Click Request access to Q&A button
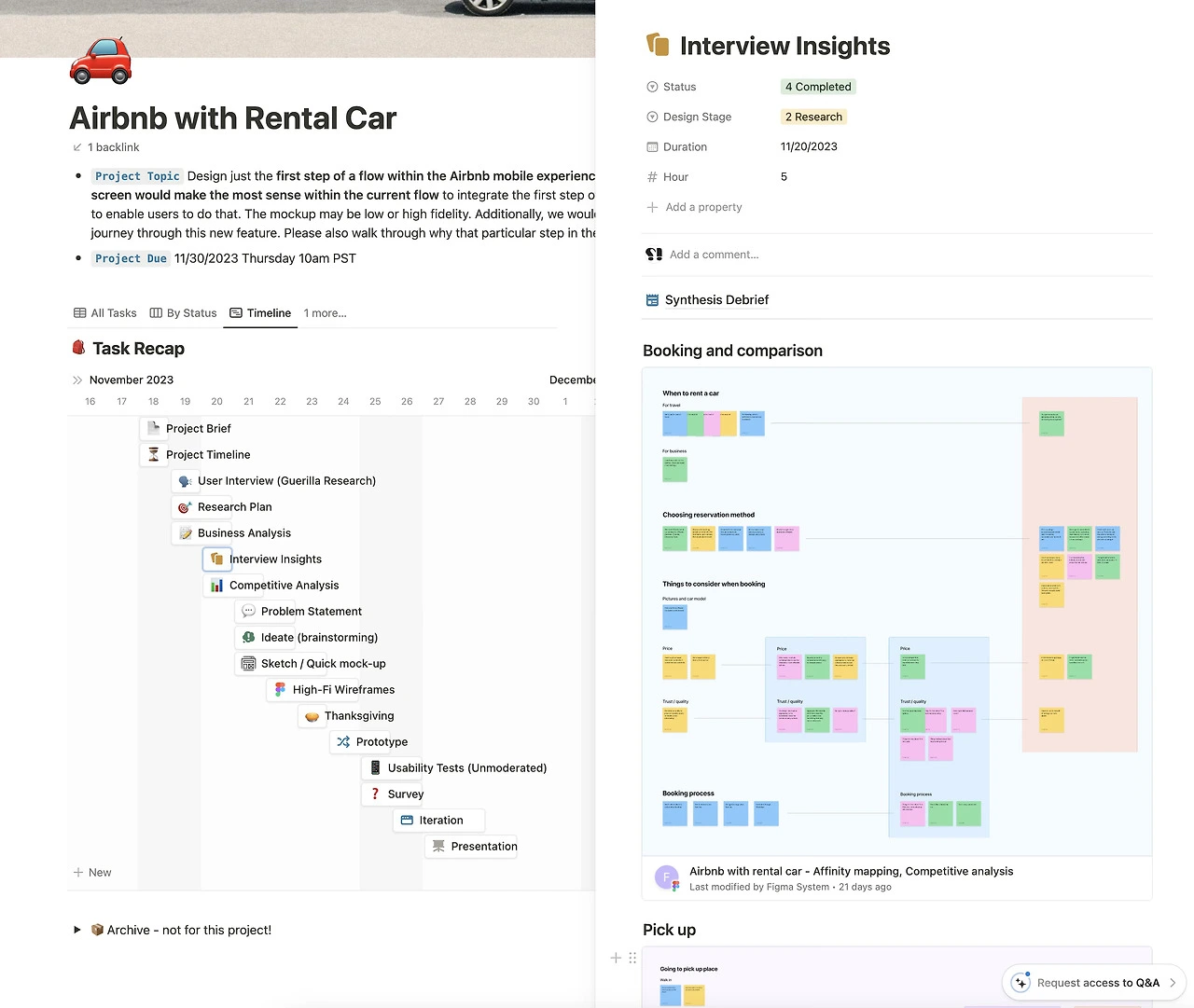Image resolution: width=1194 pixels, height=1008 pixels. click(1094, 982)
